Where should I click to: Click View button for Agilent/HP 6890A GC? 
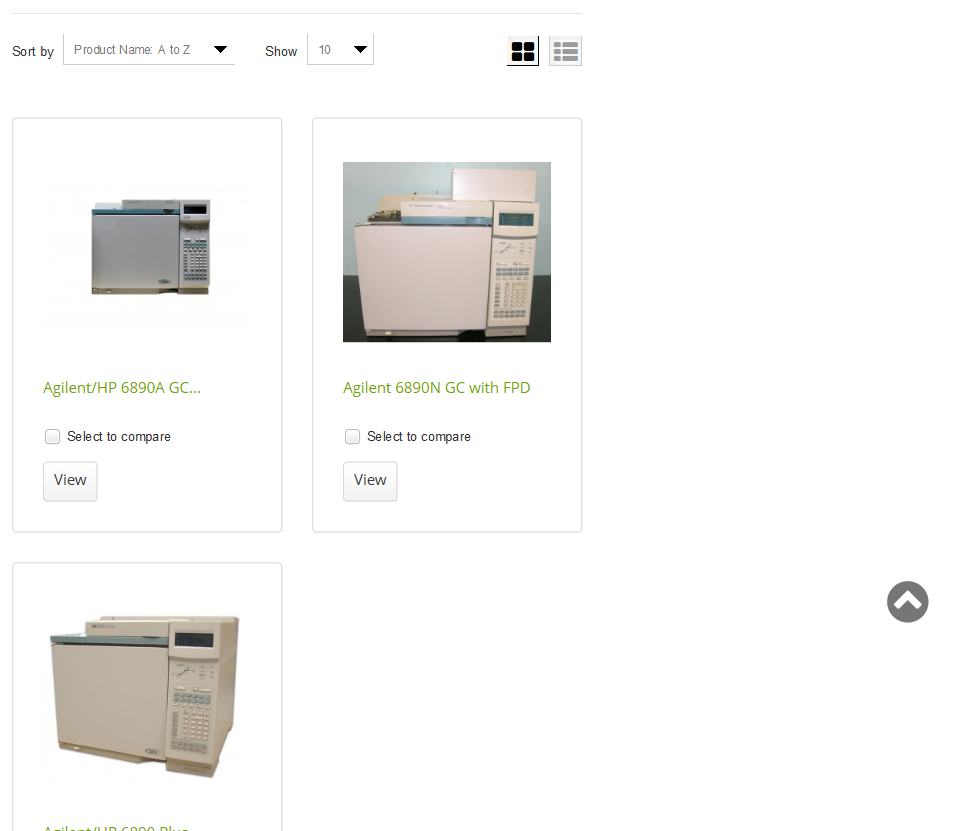pos(70,481)
